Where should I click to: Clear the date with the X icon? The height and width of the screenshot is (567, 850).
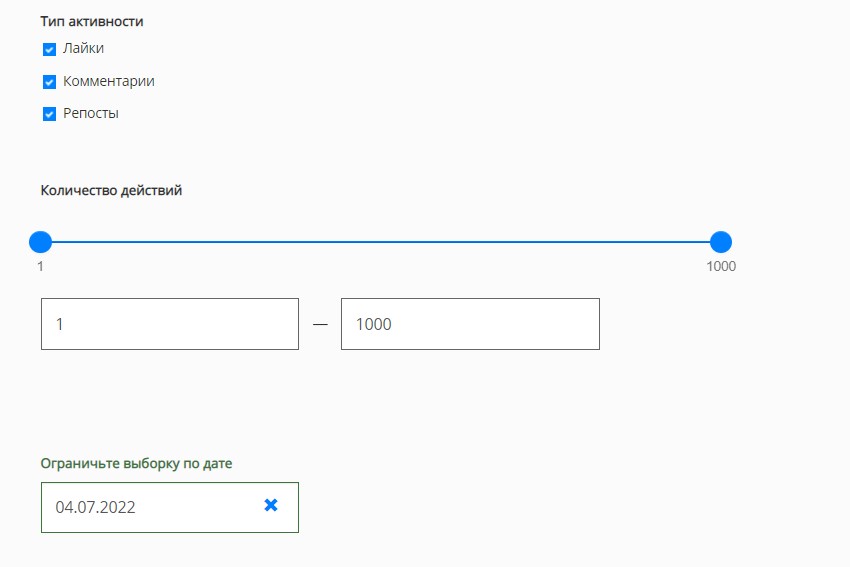270,506
